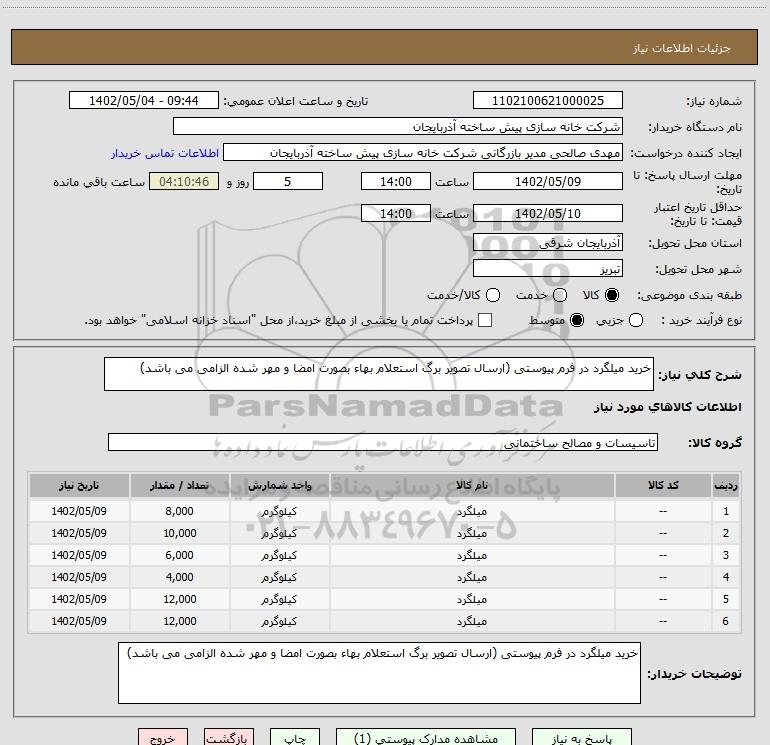Click the delivery province field آذربایجان شرقی
770x745 pixels.
pyautogui.click(x=548, y=243)
